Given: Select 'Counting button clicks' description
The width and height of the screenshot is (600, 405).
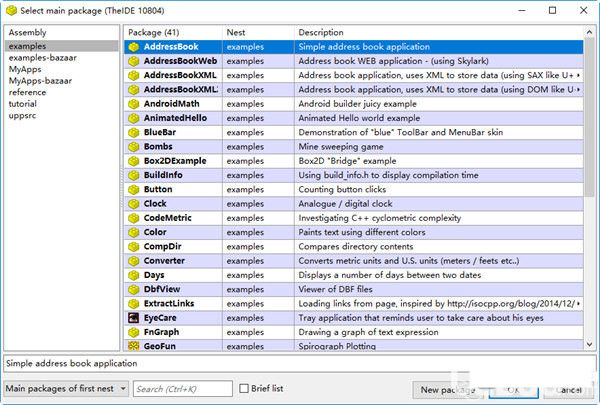Looking at the screenshot, I should pyautogui.click(x=342, y=189).
